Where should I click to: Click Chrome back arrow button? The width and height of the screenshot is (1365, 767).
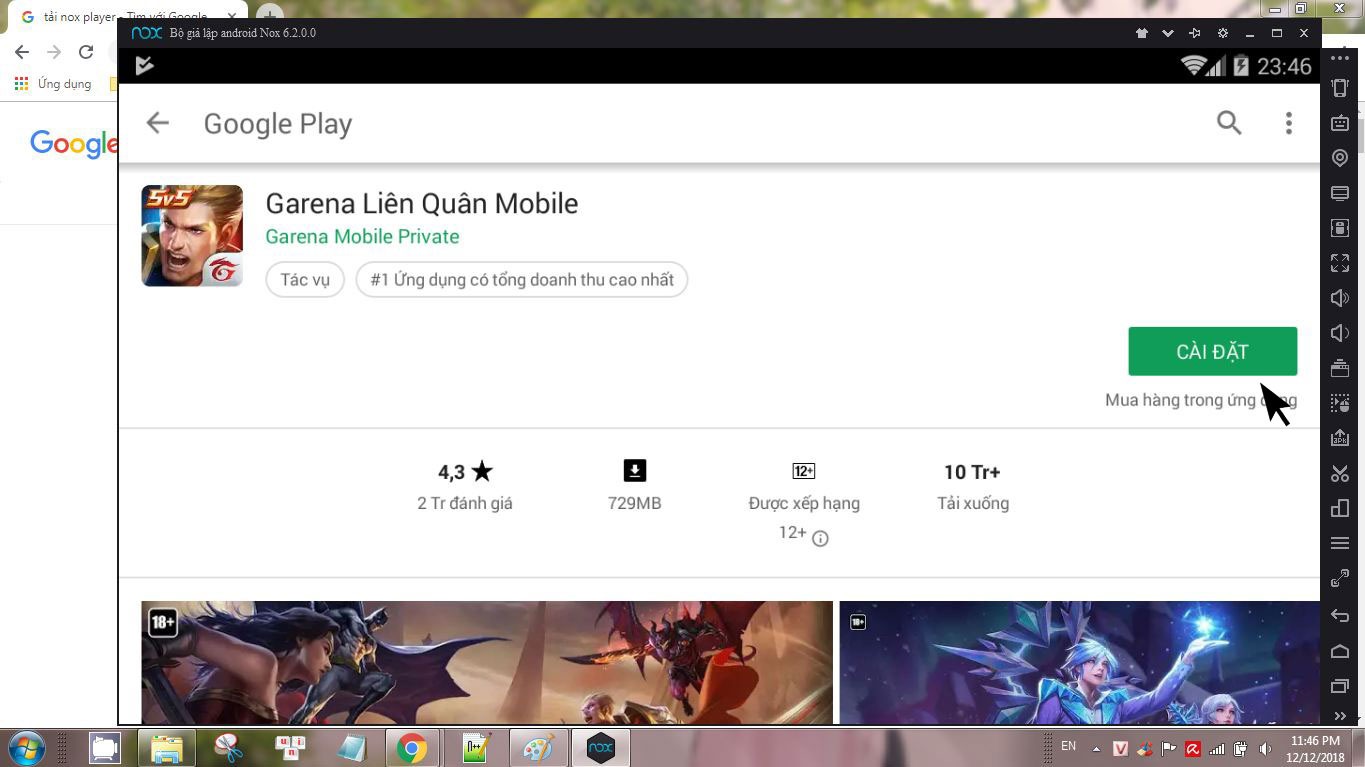[22, 52]
